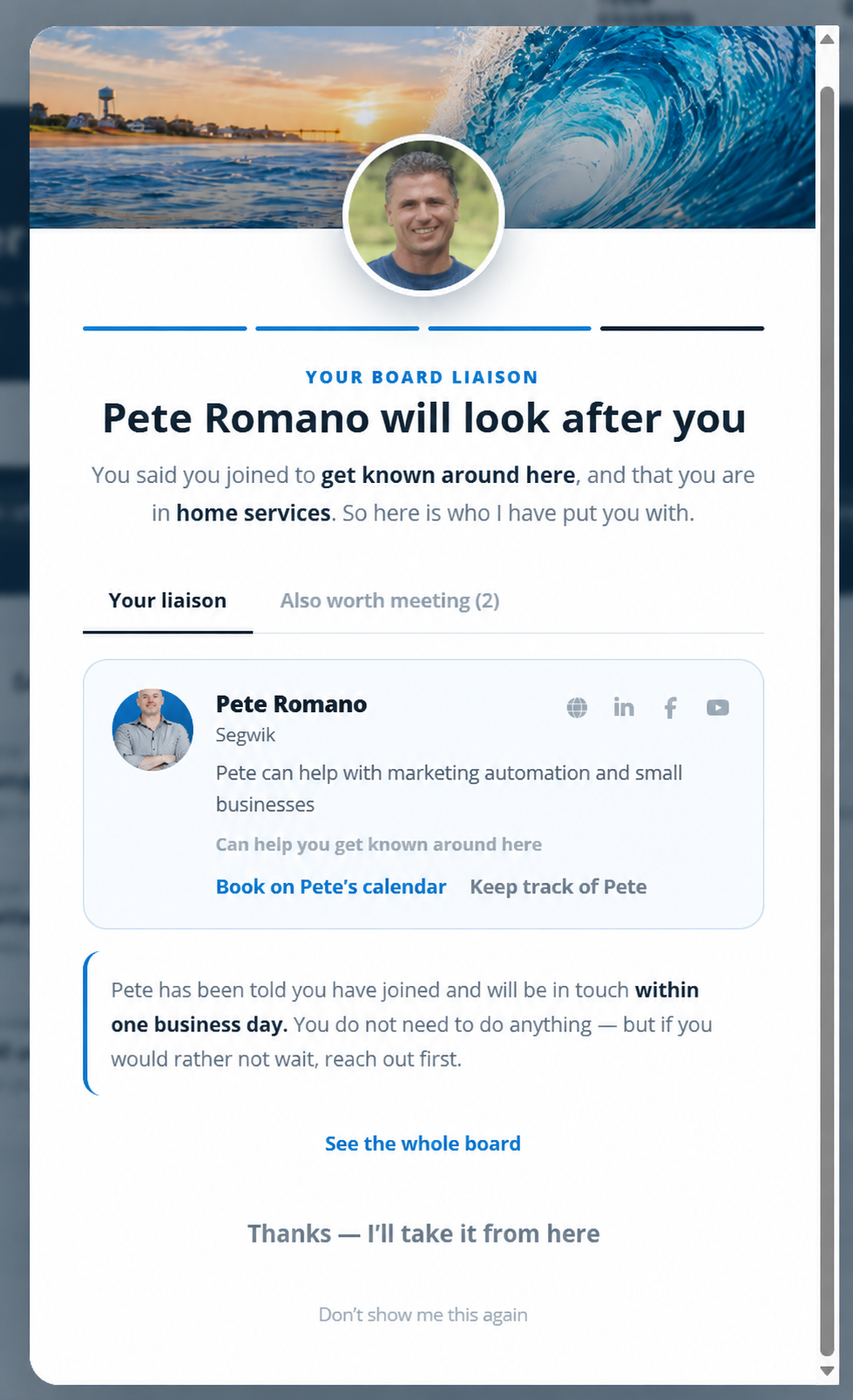Open Pete's LinkedIn profile icon
Viewport: 853px width, 1400px height.
click(x=624, y=708)
